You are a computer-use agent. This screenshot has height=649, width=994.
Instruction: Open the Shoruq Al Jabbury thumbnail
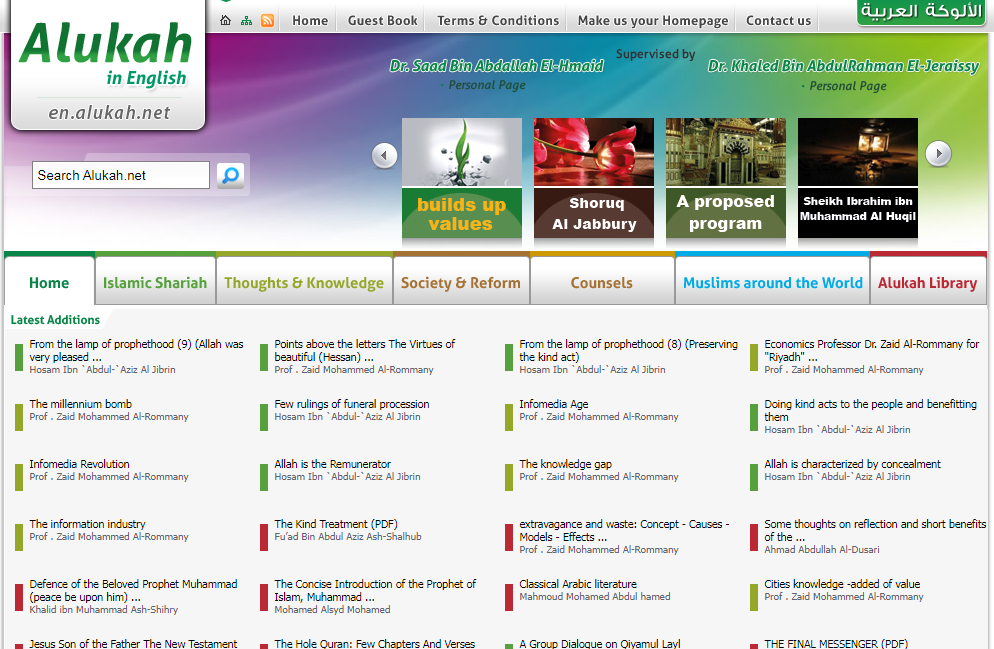[594, 178]
